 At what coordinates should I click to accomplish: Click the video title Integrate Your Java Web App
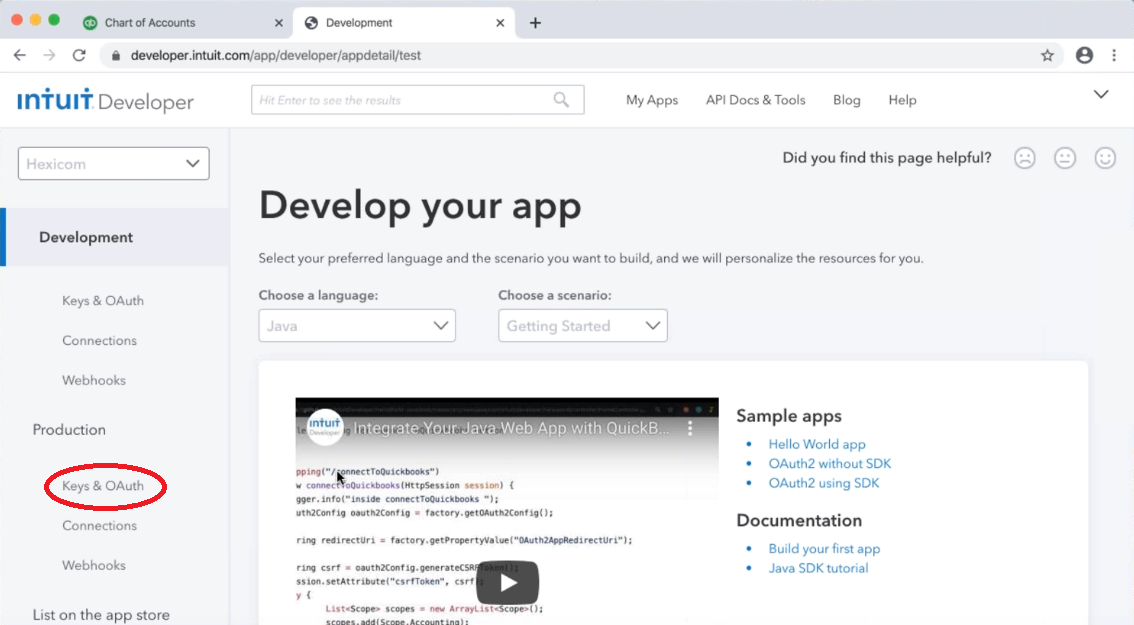(x=511, y=428)
